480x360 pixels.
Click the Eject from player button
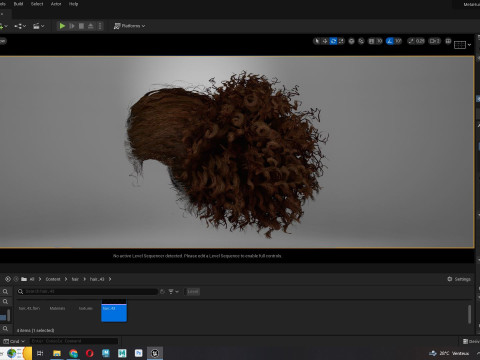point(90,26)
